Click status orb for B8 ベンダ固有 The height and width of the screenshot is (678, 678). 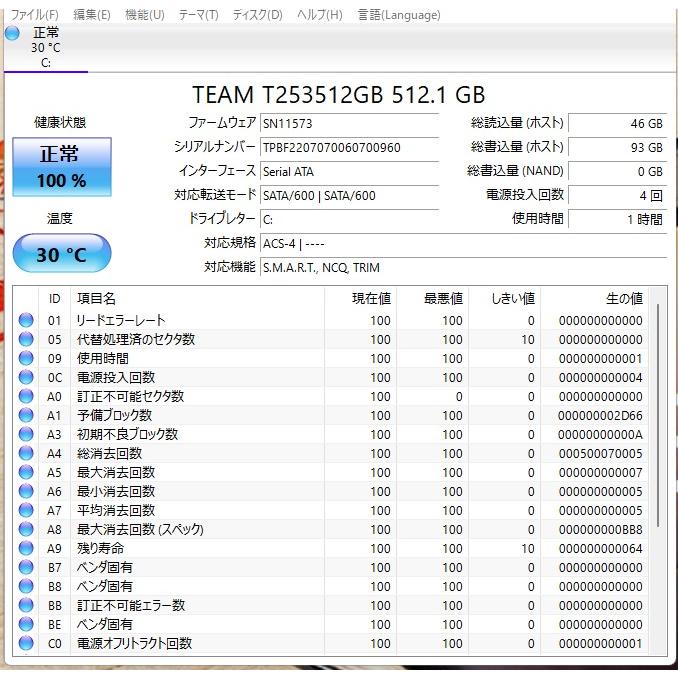(x=26, y=586)
